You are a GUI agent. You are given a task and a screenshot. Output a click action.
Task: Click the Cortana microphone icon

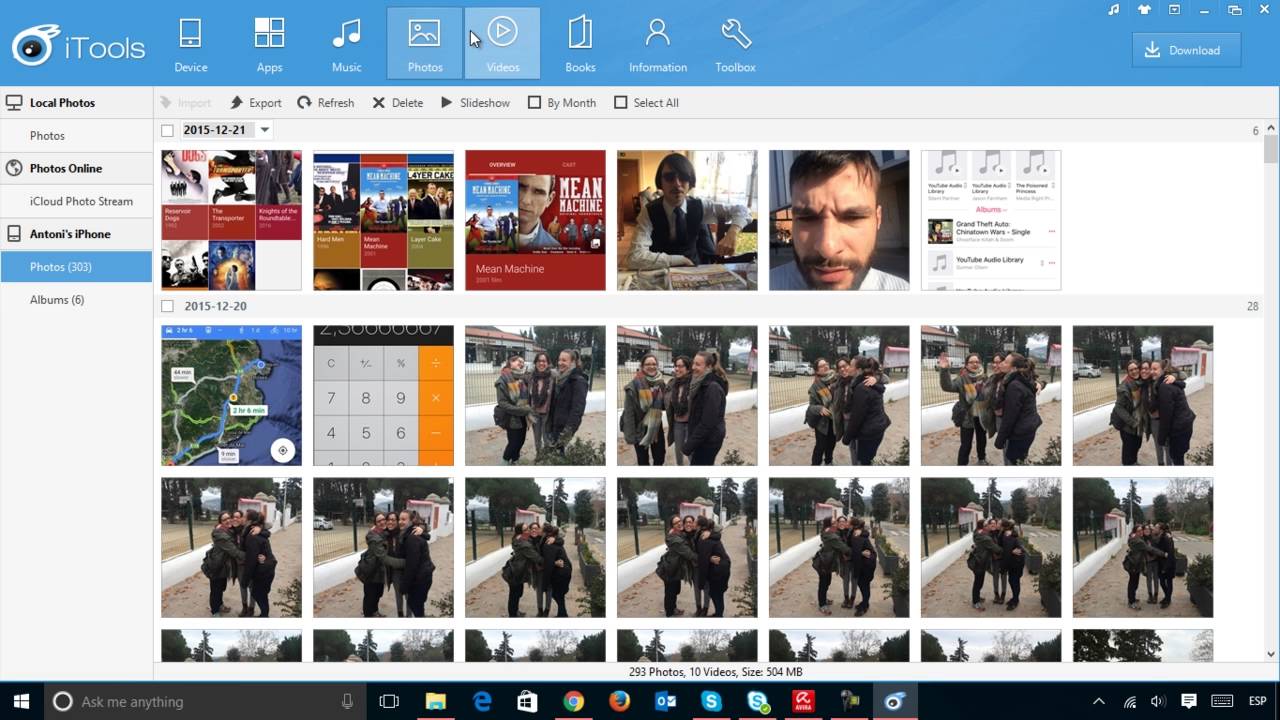347,701
